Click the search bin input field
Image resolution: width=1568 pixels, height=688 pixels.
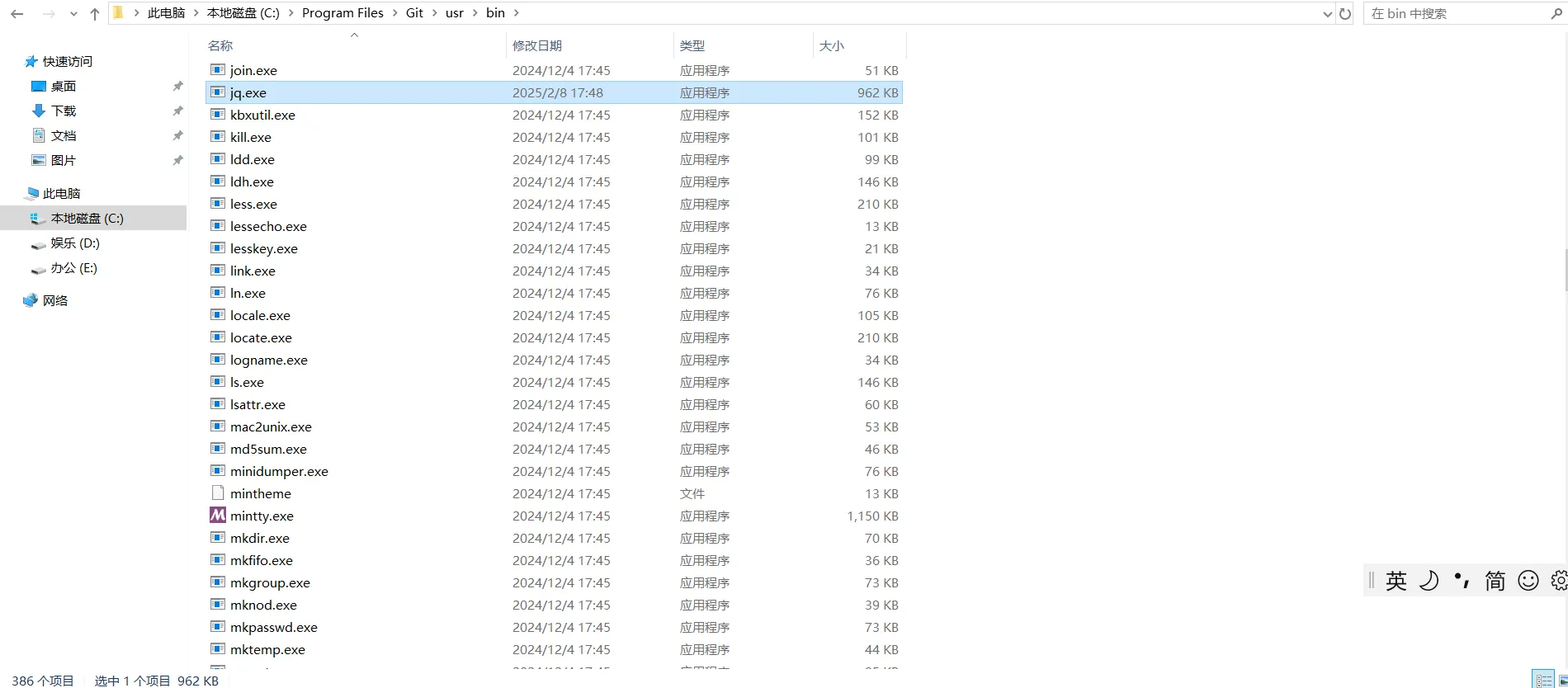pos(1457,13)
